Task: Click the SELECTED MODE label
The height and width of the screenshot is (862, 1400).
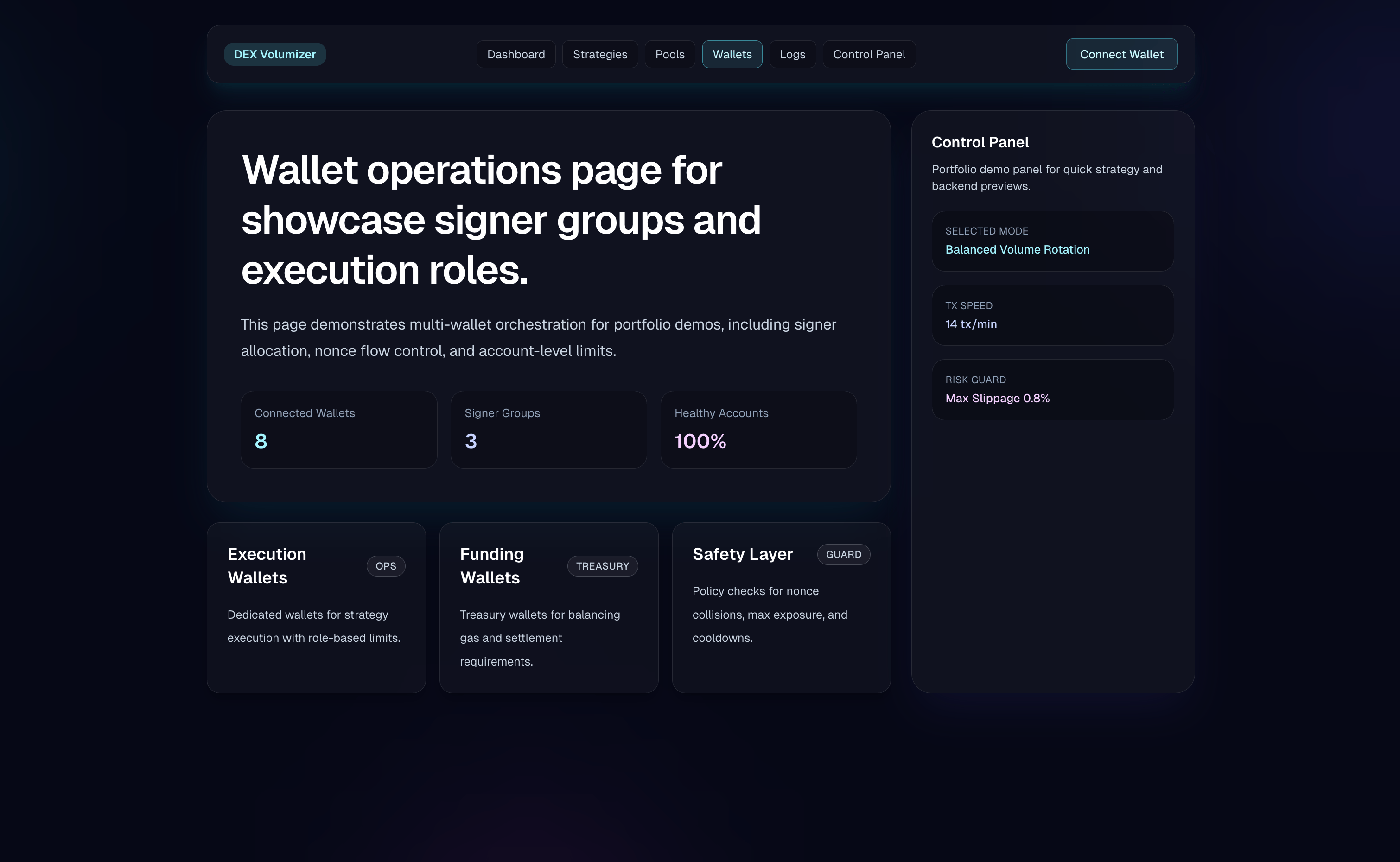Action: 986,231
